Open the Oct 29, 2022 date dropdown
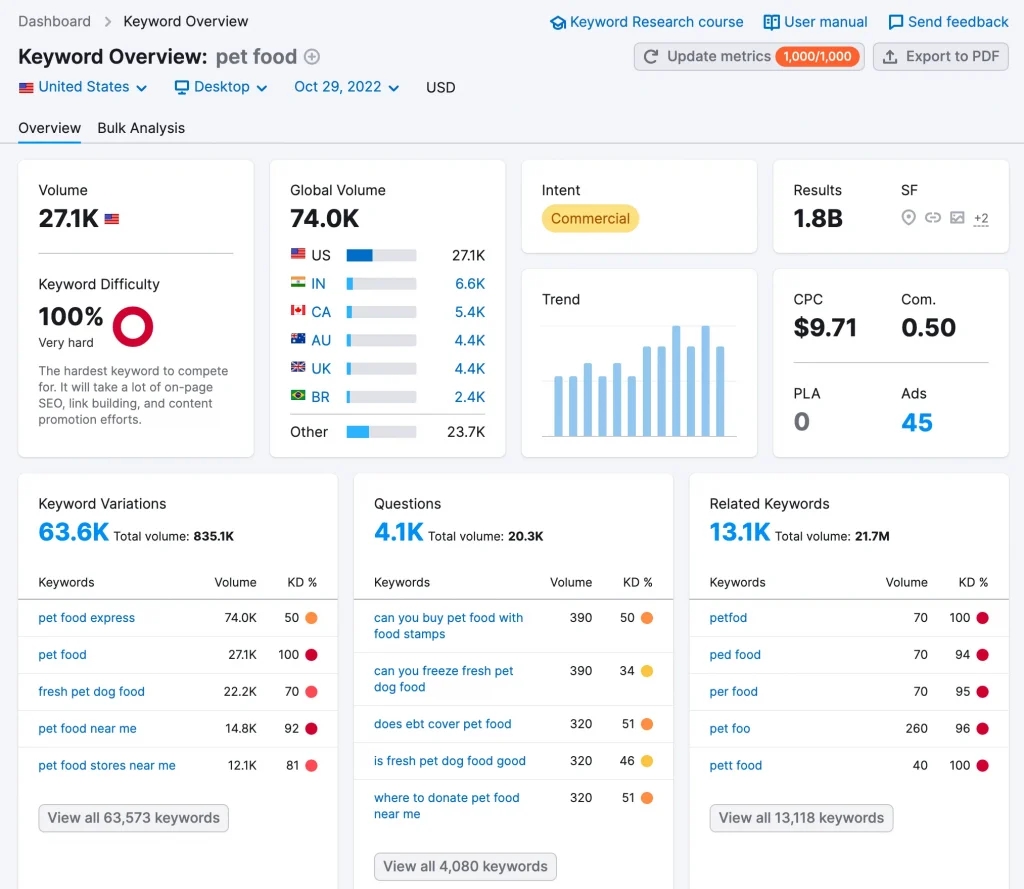Screen dimensions: 1024x889 click(347, 88)
